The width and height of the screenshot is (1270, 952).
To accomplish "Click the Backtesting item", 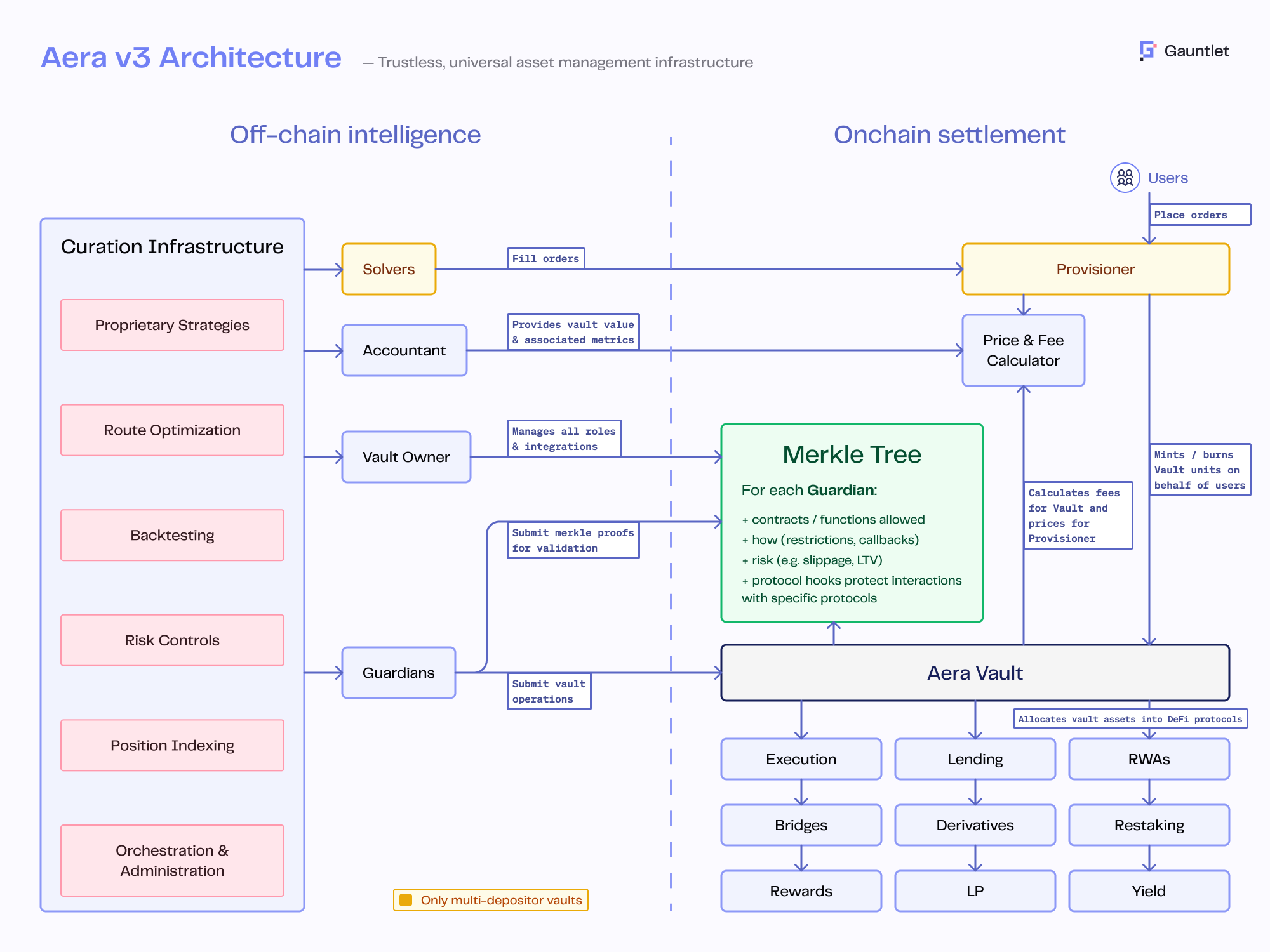I will point(172,535).
